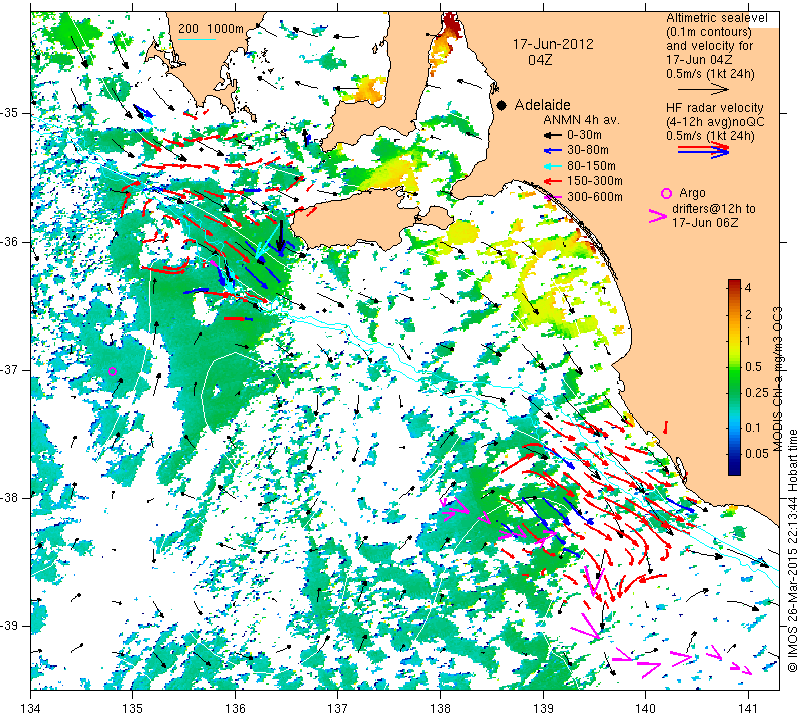Screen dimensions: 800x720
Task: Click the blue 30-80m legend arrow
Action: 552,151
